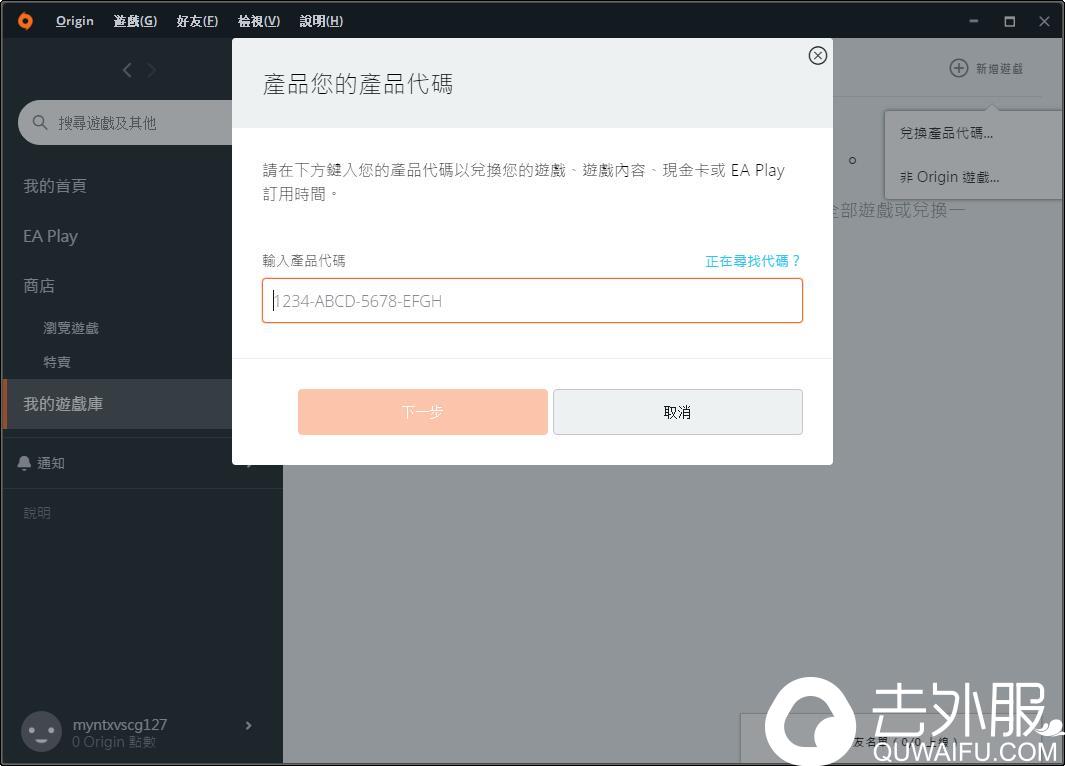
Task: Click the 新增遊戲 plus icon
Action: pyautogui.click(x=958, y=68)
